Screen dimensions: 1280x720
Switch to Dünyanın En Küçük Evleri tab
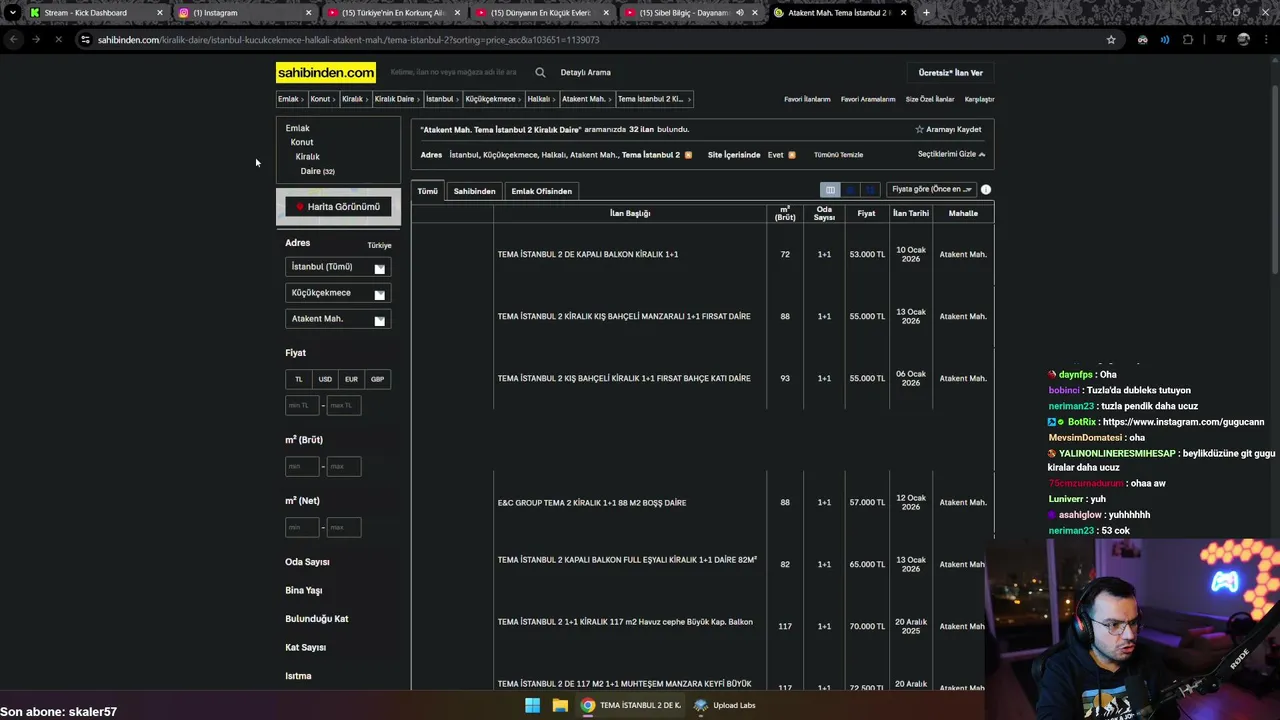pos(540,13)
